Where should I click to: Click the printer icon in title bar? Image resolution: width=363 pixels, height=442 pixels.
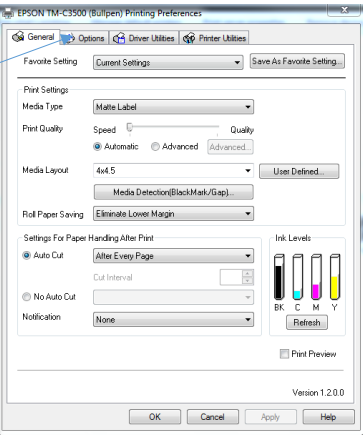point(8,13)
